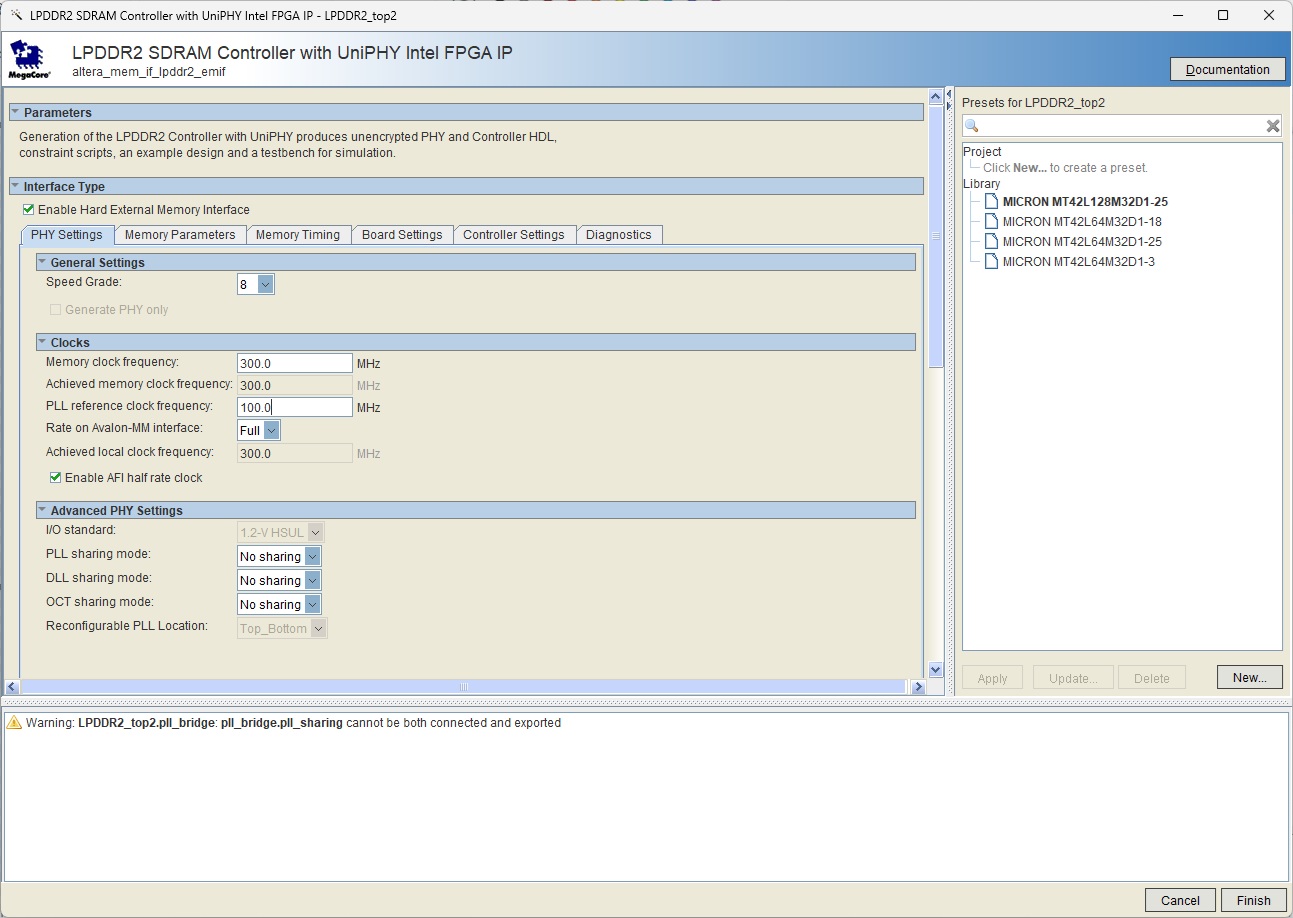Click the file icon for MICRON MT42L128M32D1-25

click(x=992, y=201)
